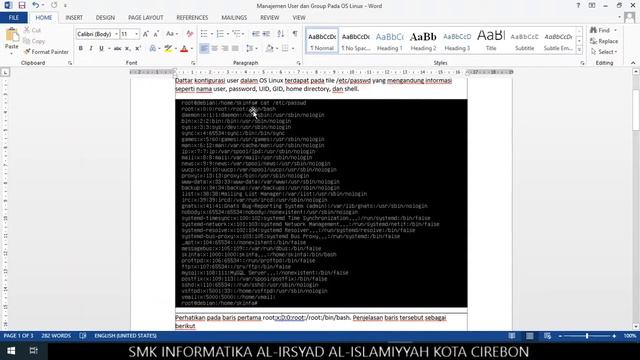The height and width of the screenshot is (360, 640).
Task: Toggle italic formatting
Action: pyautogui.click(x=91, y=49)
